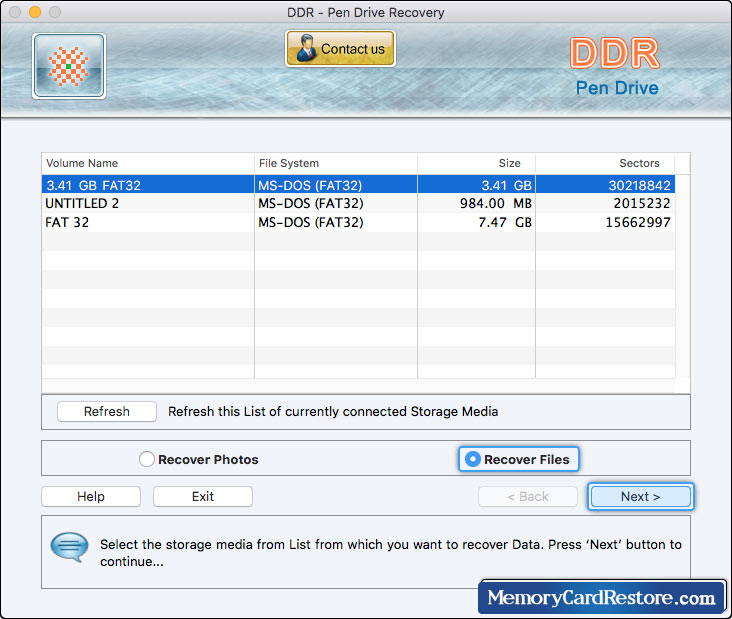The height and width of the screenshot is (619, 732).
Task: Select the UNTITLED 2 volume row
Action: click(x=359, y=204)
